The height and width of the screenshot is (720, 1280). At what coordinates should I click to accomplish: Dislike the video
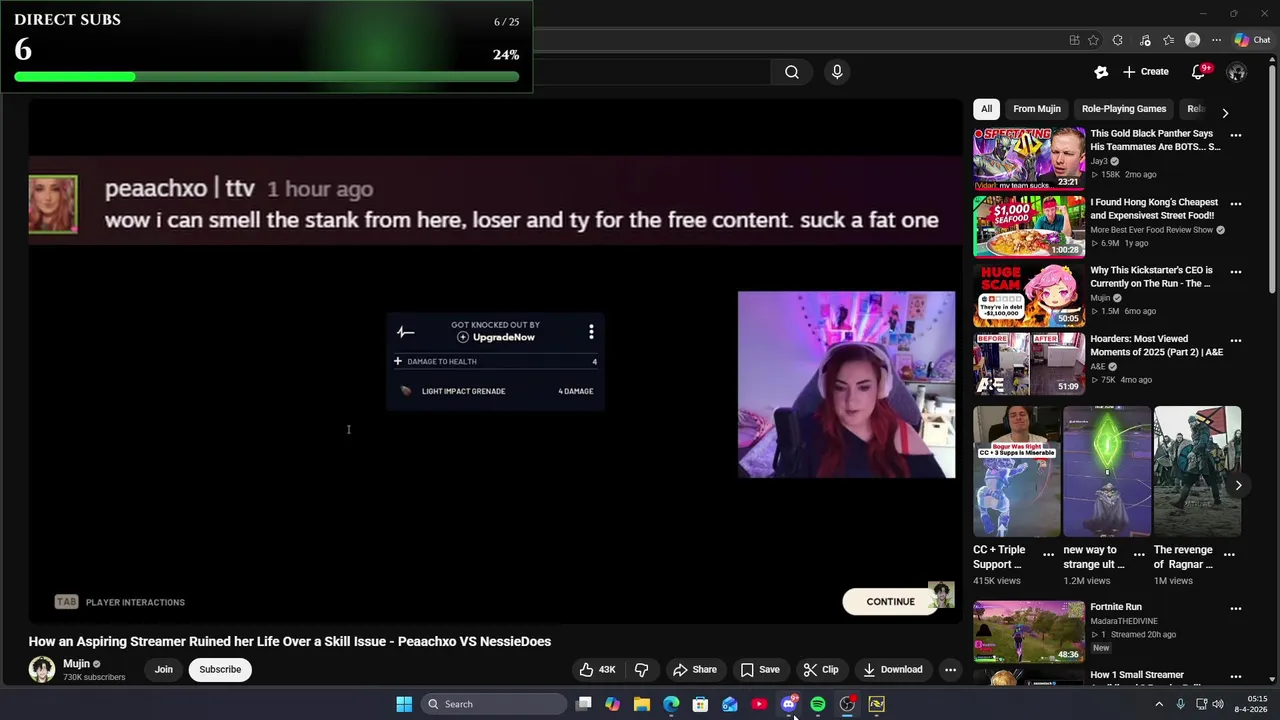(642, 670)
